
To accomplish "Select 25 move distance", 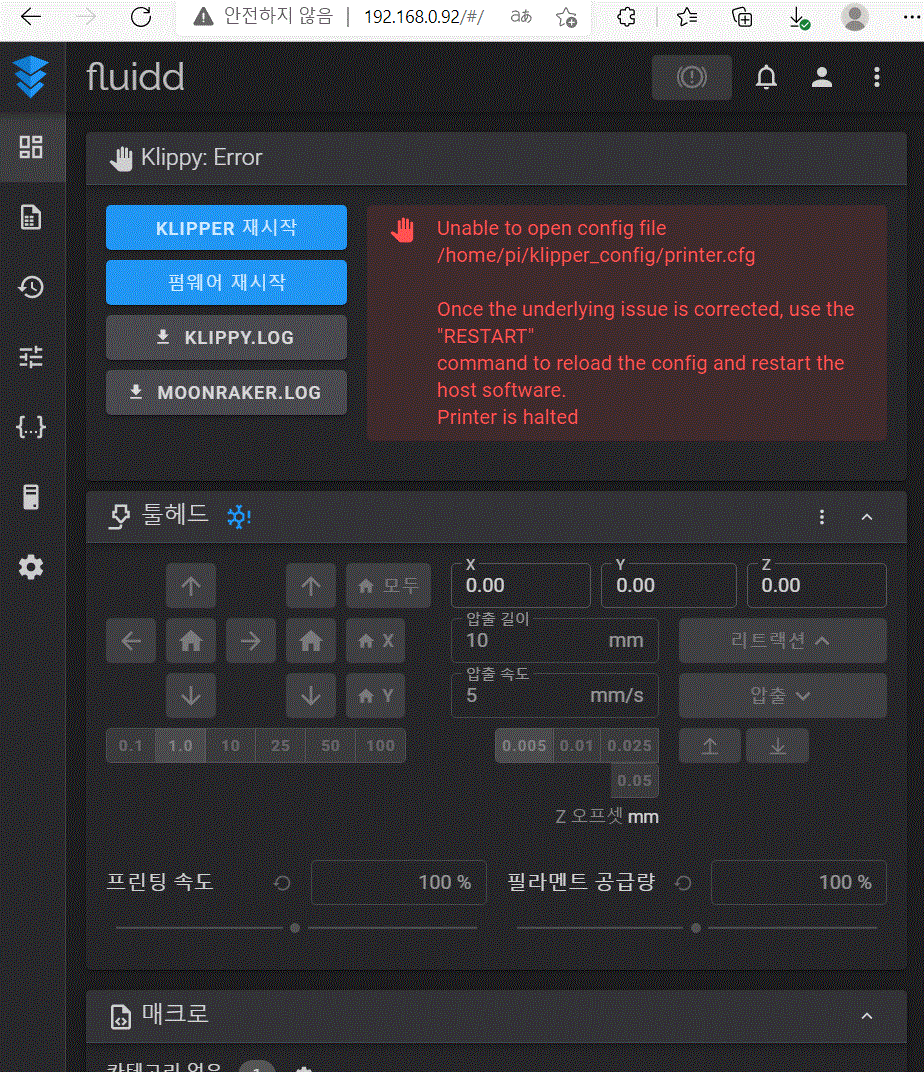I will pos(280,746).
